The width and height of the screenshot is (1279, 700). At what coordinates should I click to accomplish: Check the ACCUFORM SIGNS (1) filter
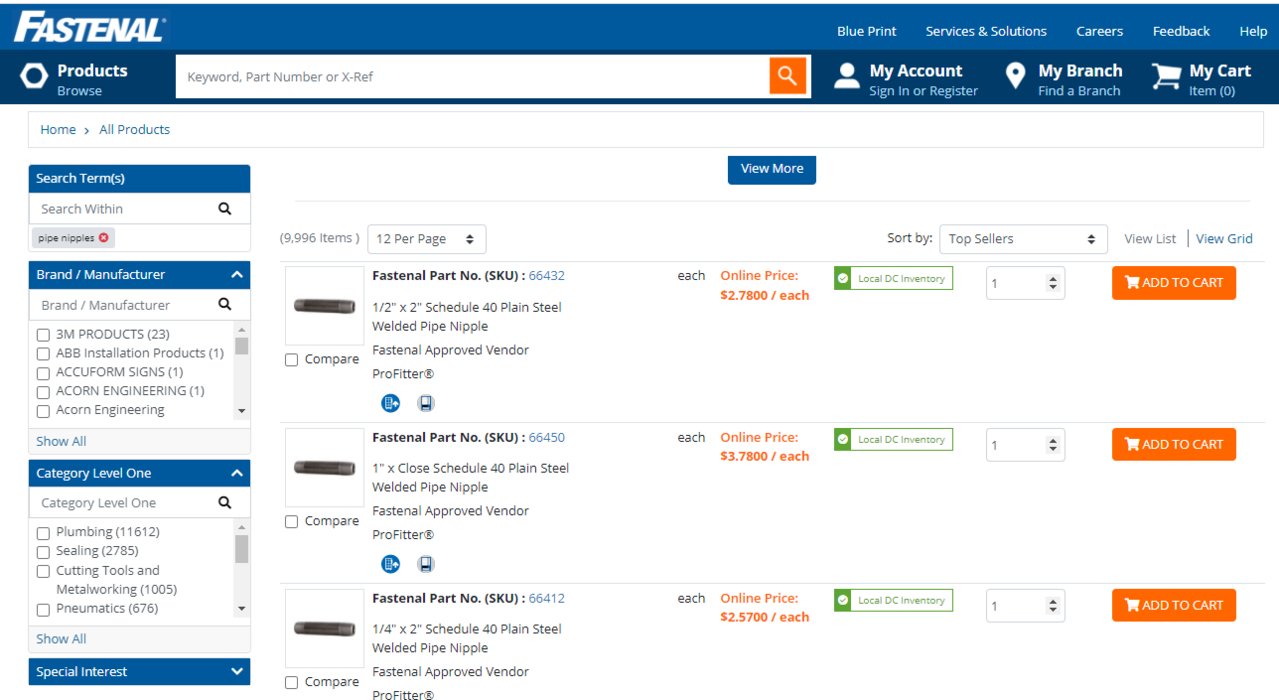(43, 373)
